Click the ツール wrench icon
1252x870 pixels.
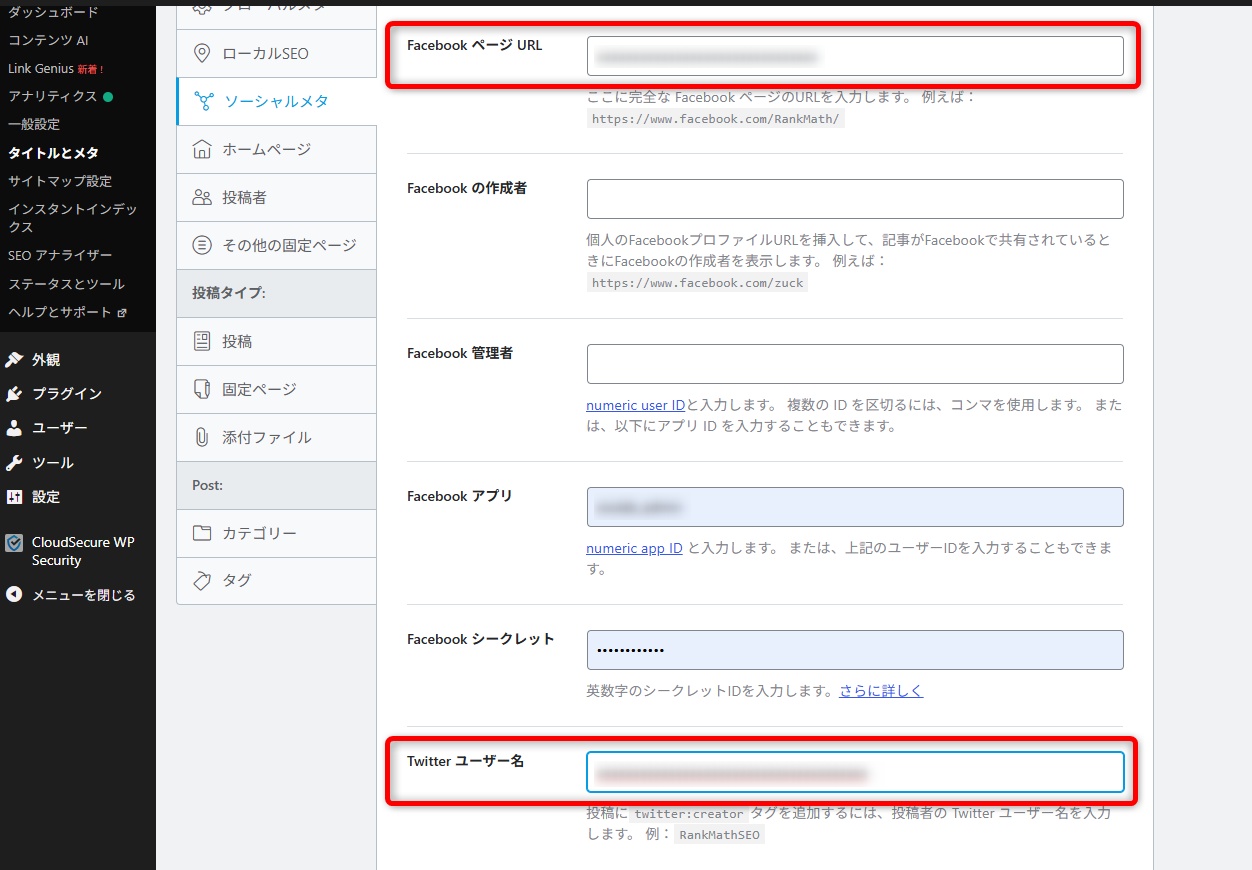click(14, 463)
